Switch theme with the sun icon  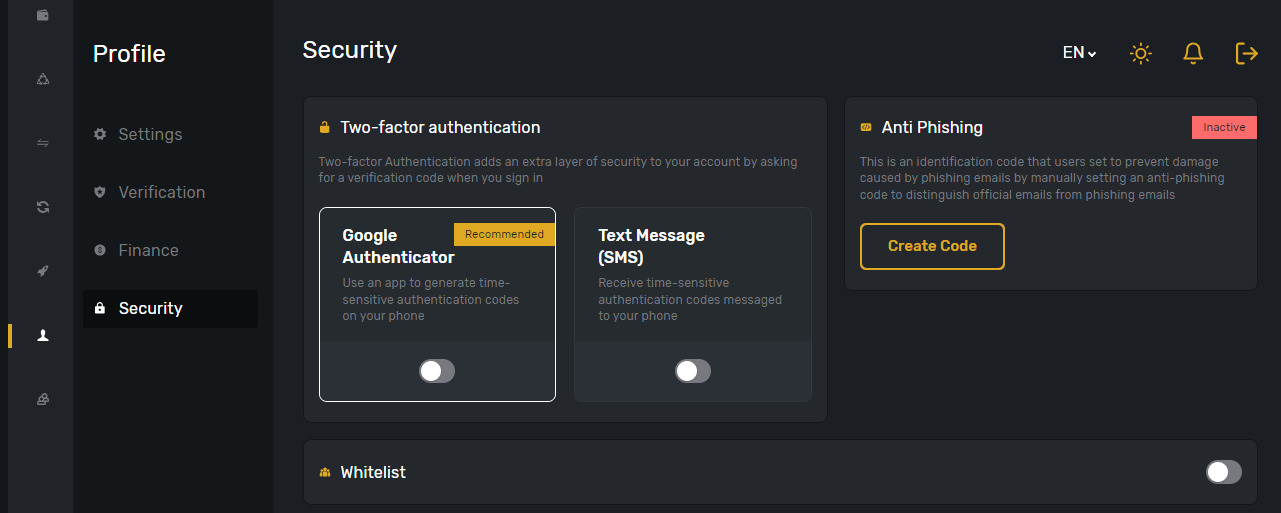(x=1140, y=53)
